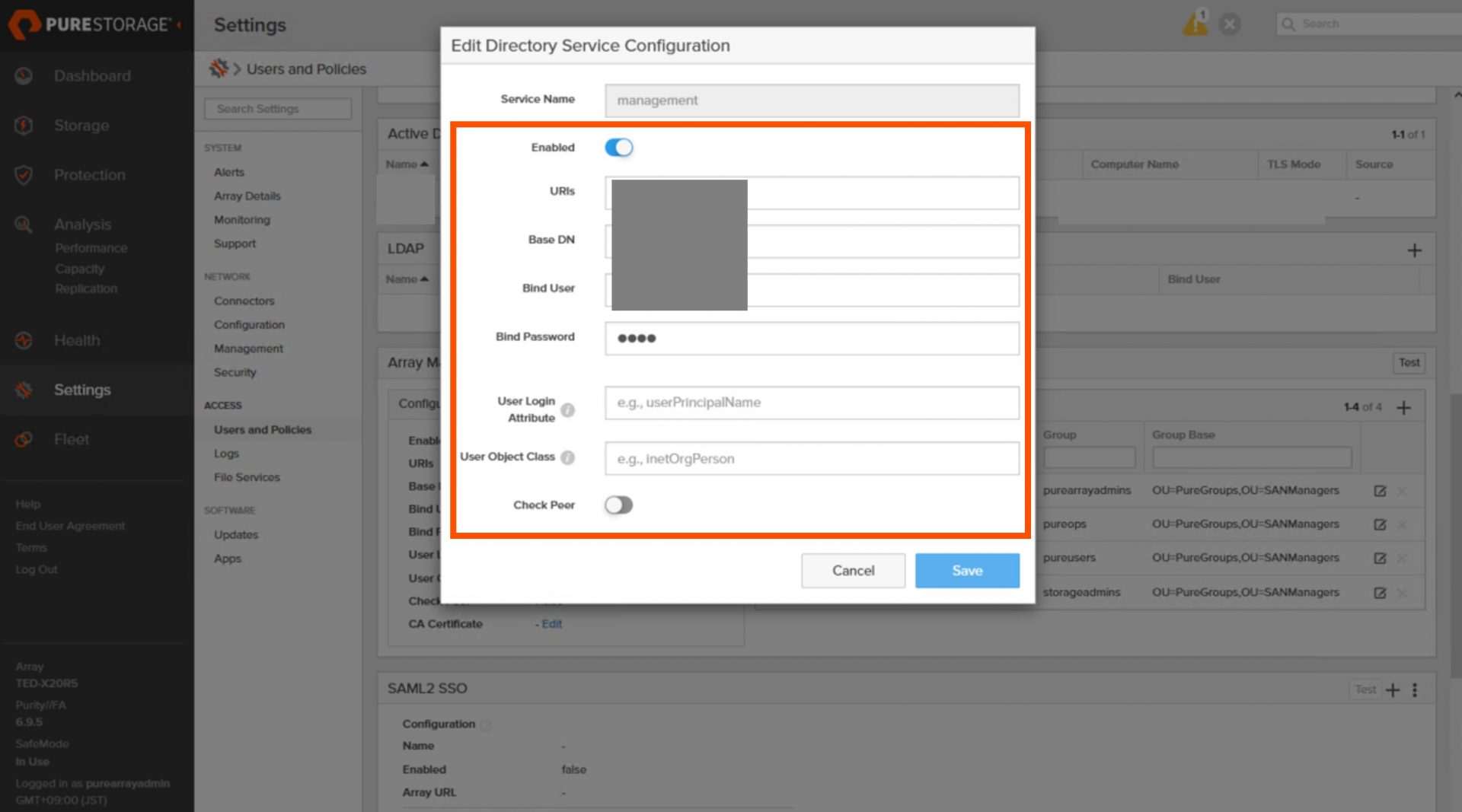
Task: Click the Service Name field
Action: [x=812, y=100]
